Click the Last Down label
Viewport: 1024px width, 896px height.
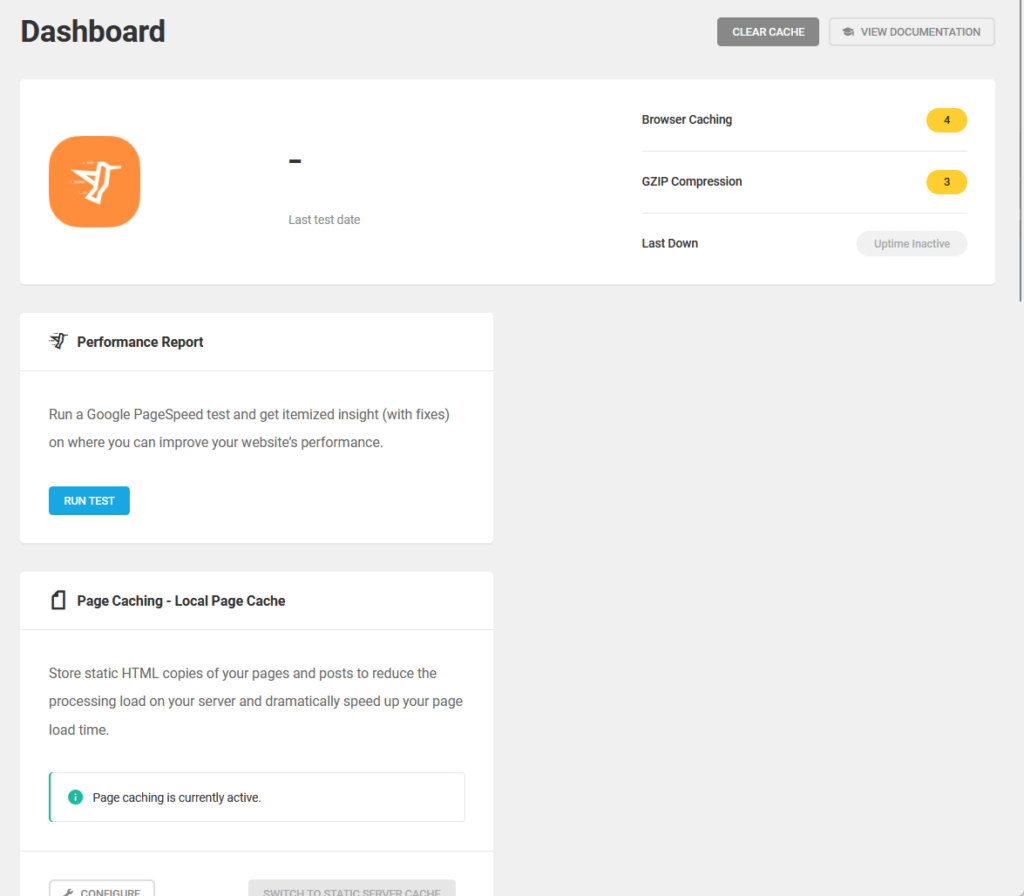click(x=669, y=244)
